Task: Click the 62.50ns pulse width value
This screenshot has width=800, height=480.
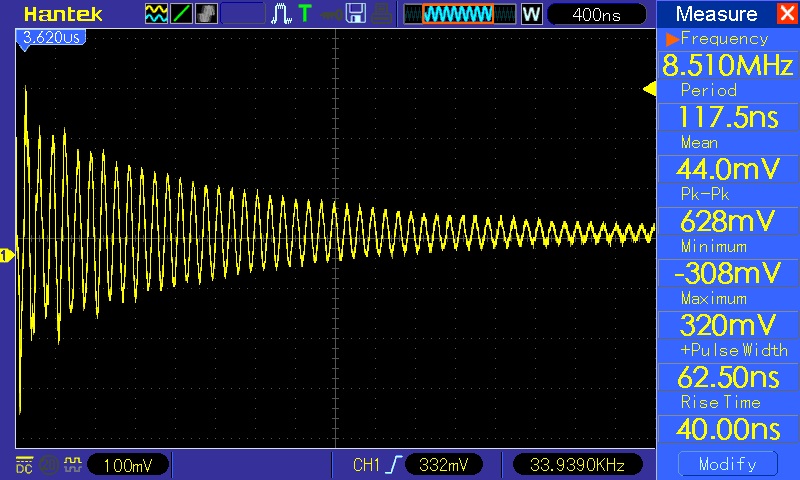Action: coord(728,377)
